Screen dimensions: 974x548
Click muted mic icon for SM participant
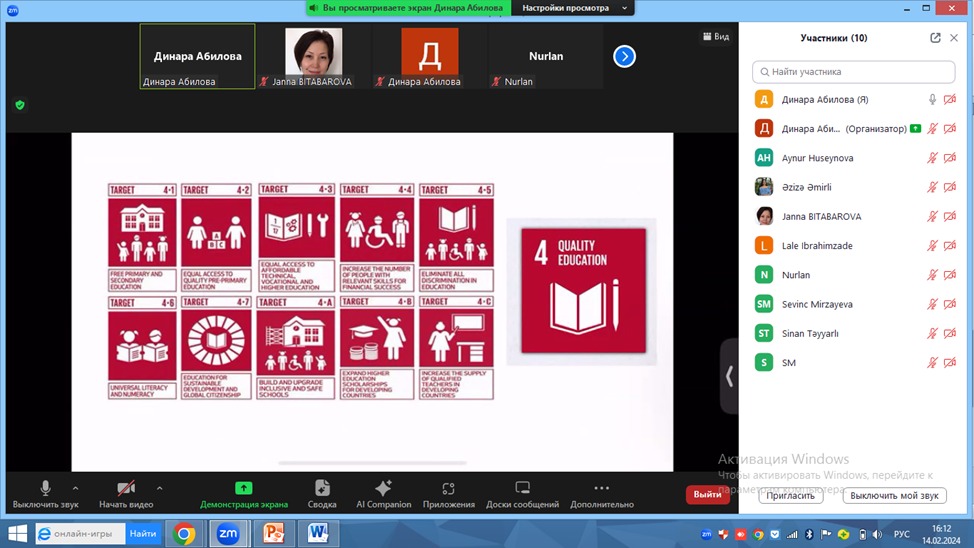coord(932,362)
